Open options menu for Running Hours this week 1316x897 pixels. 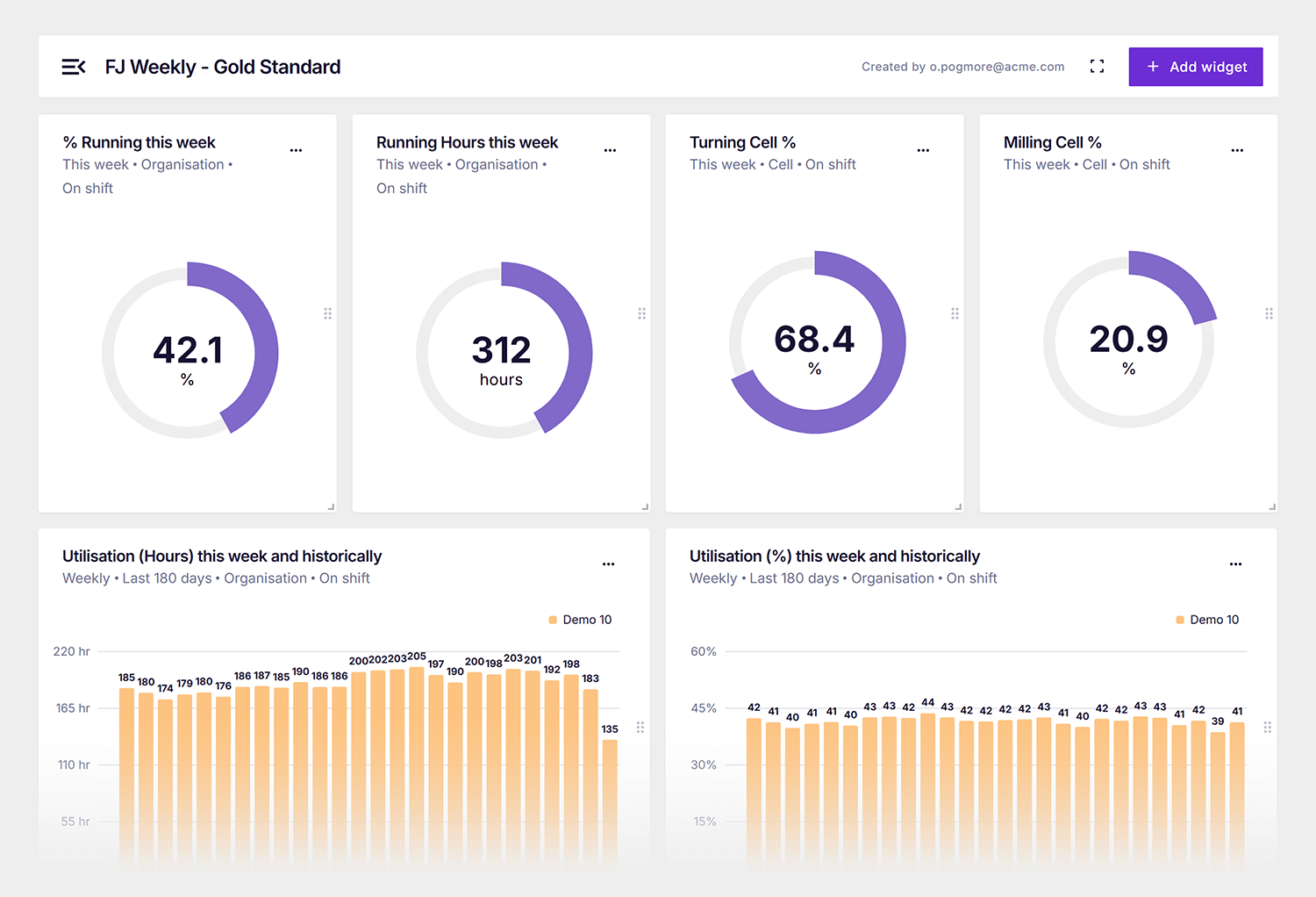pos(610,150)
